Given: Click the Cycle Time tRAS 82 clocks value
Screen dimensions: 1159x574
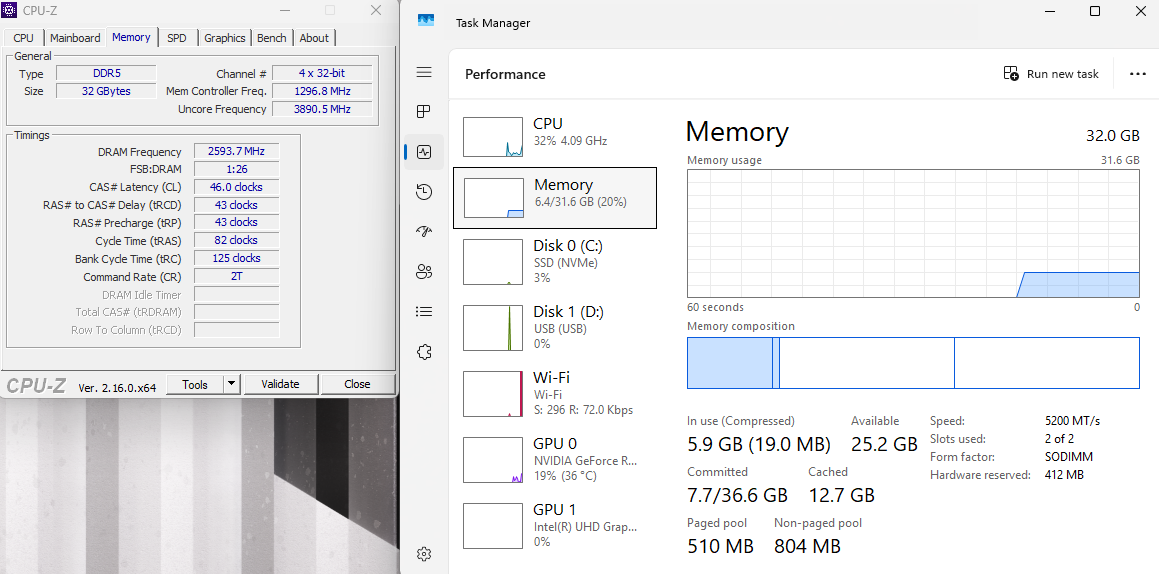Looking at the screenshot, I should [x=237, y=240].
